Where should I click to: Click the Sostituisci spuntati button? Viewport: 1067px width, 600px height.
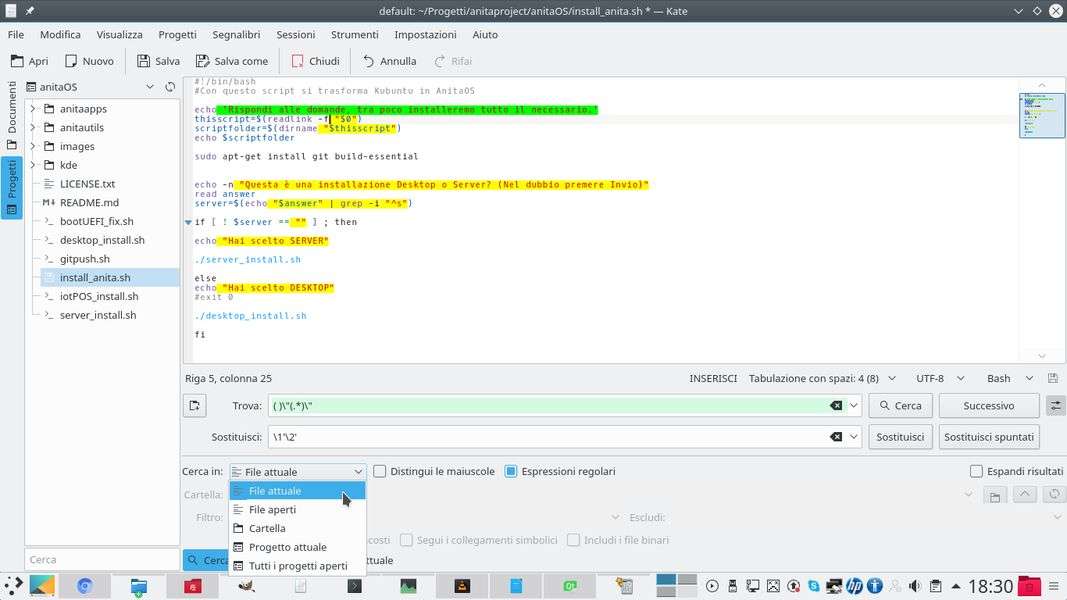989,437
